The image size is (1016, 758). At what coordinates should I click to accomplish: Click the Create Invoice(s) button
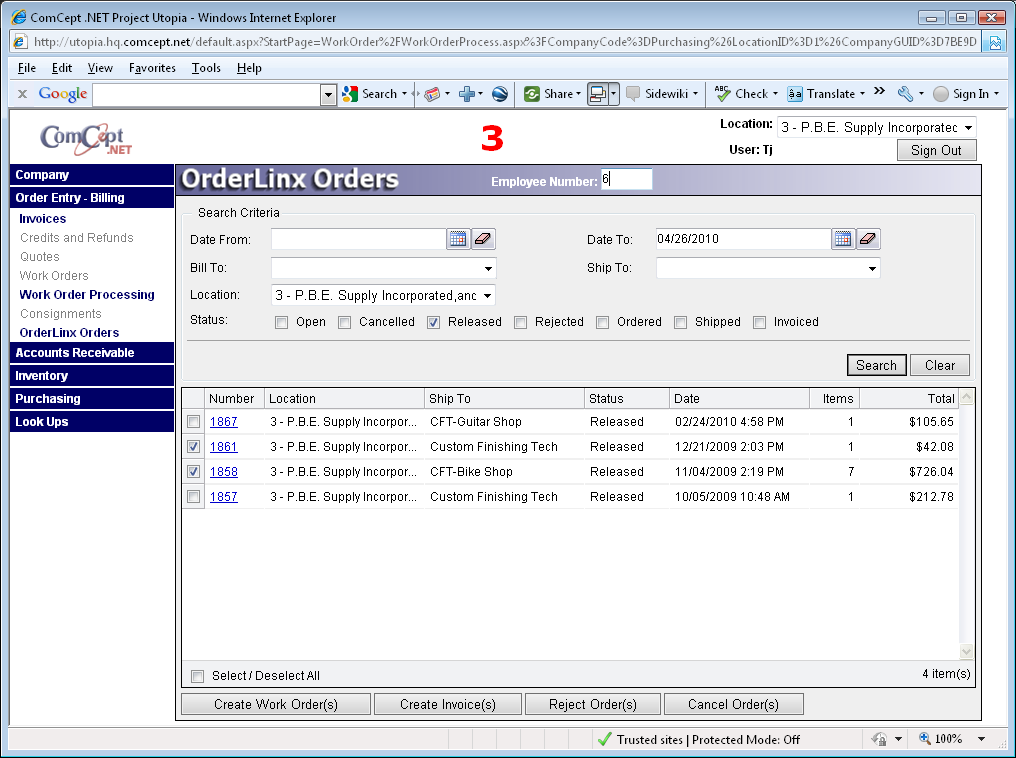coord(448,705)
